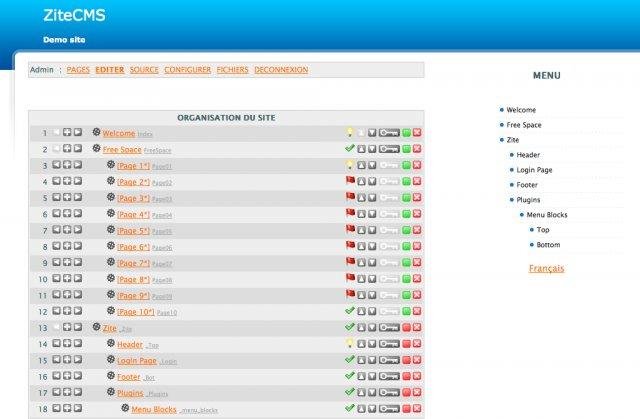Click the red X delete icon for Footer
This screenshot has width=640, height=419.
coord(417,376)
